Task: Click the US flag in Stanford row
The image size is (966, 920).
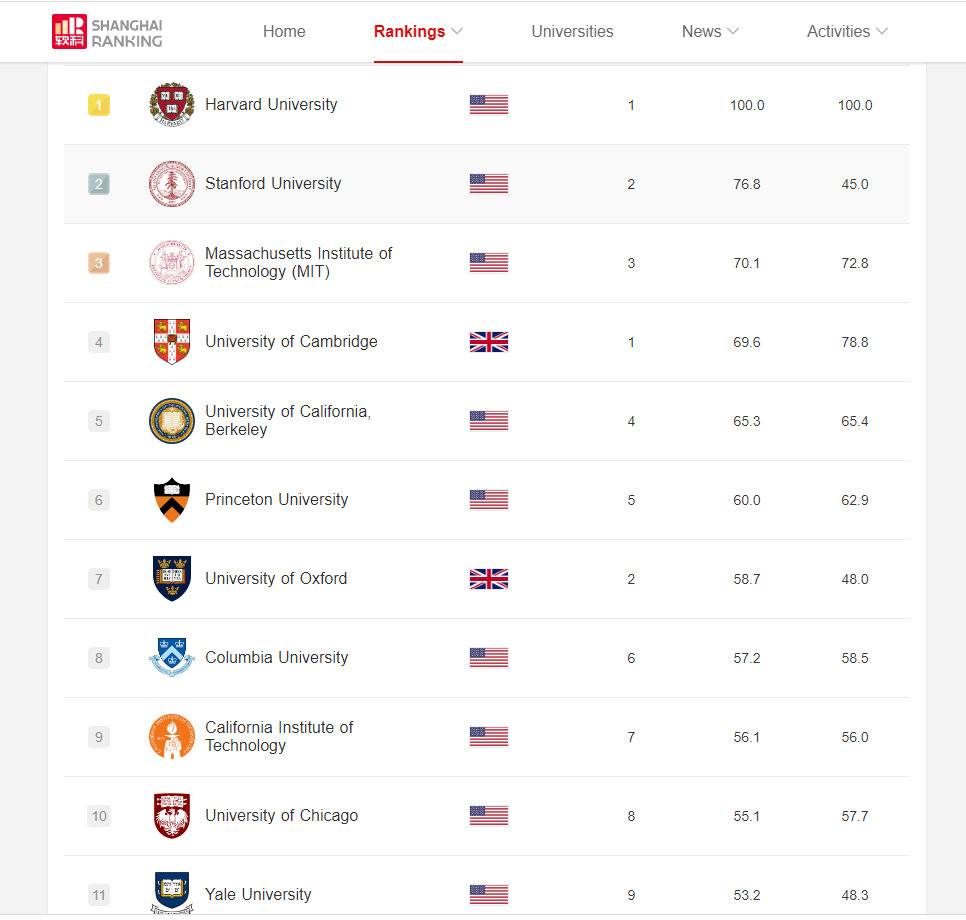Action: pos(489,184)
